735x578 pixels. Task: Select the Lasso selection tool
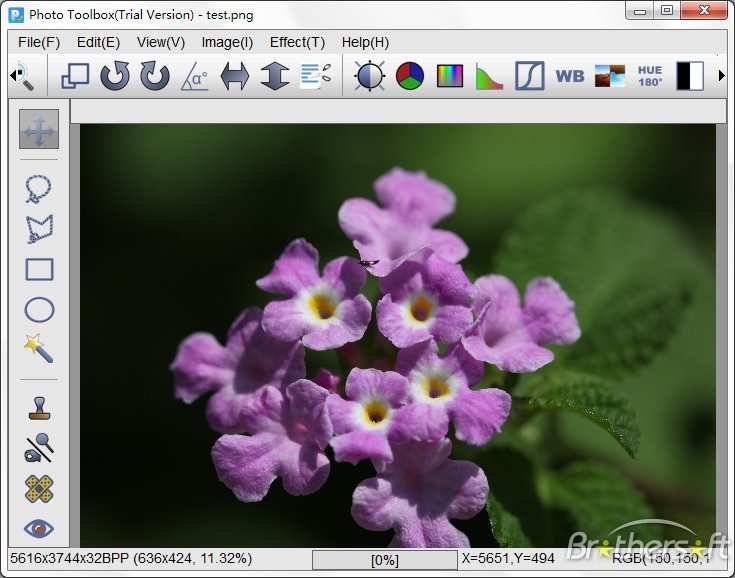point(38,189)
